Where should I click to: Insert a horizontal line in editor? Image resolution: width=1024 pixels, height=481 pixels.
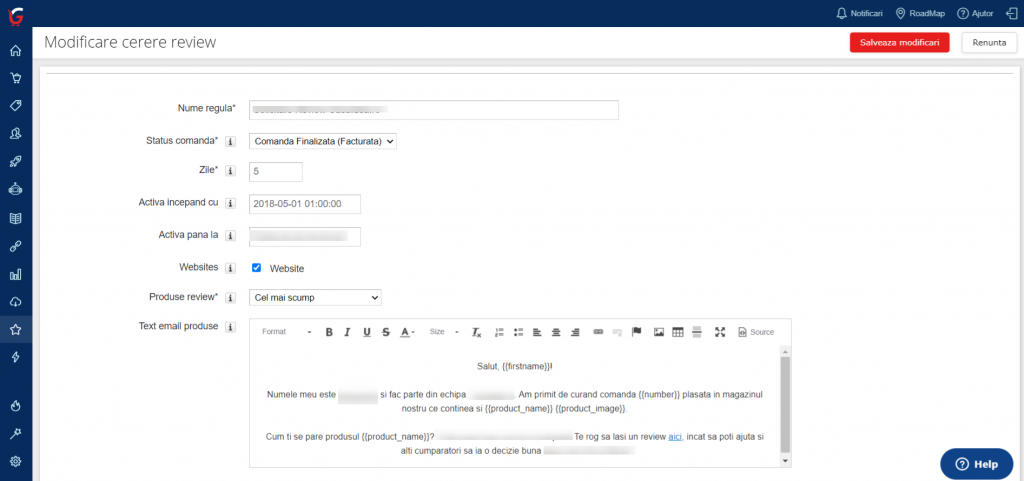(x=697, y=332)
